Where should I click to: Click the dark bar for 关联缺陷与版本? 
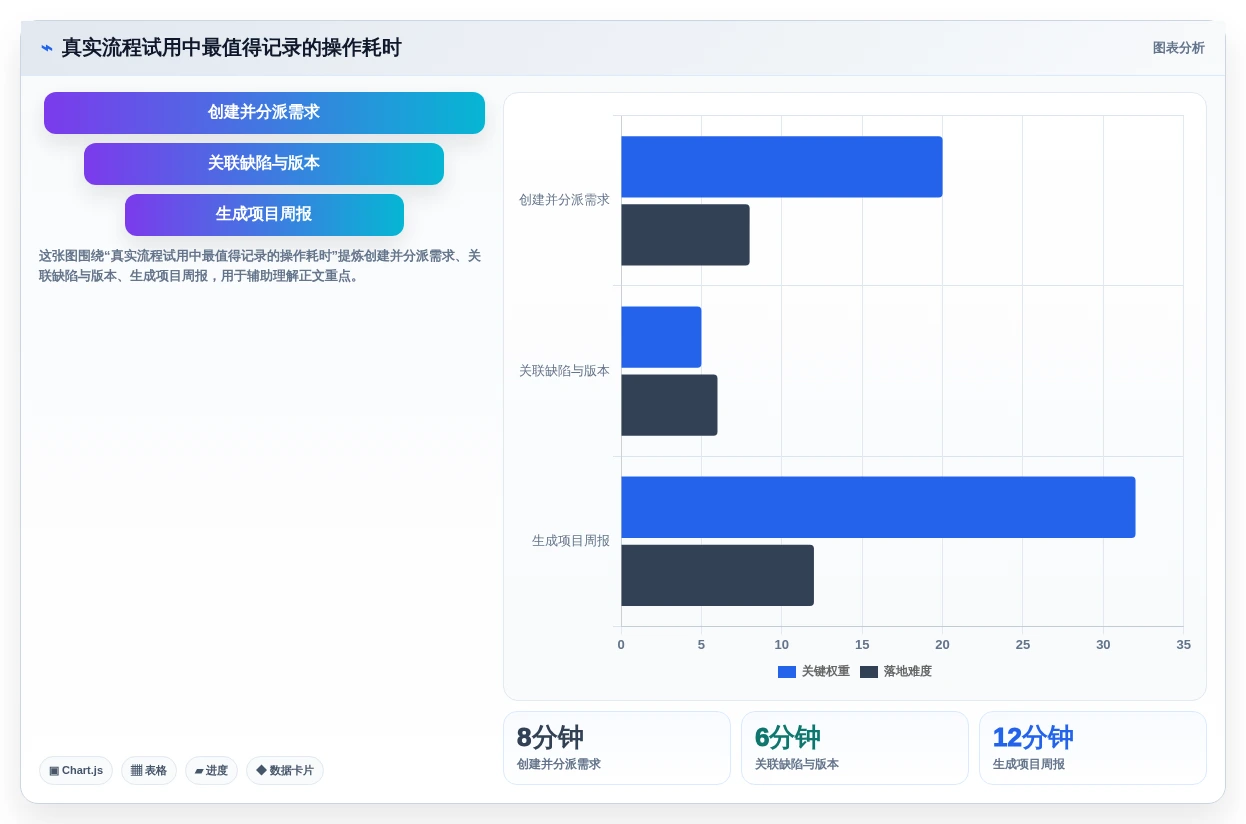(x=669, y=405)
